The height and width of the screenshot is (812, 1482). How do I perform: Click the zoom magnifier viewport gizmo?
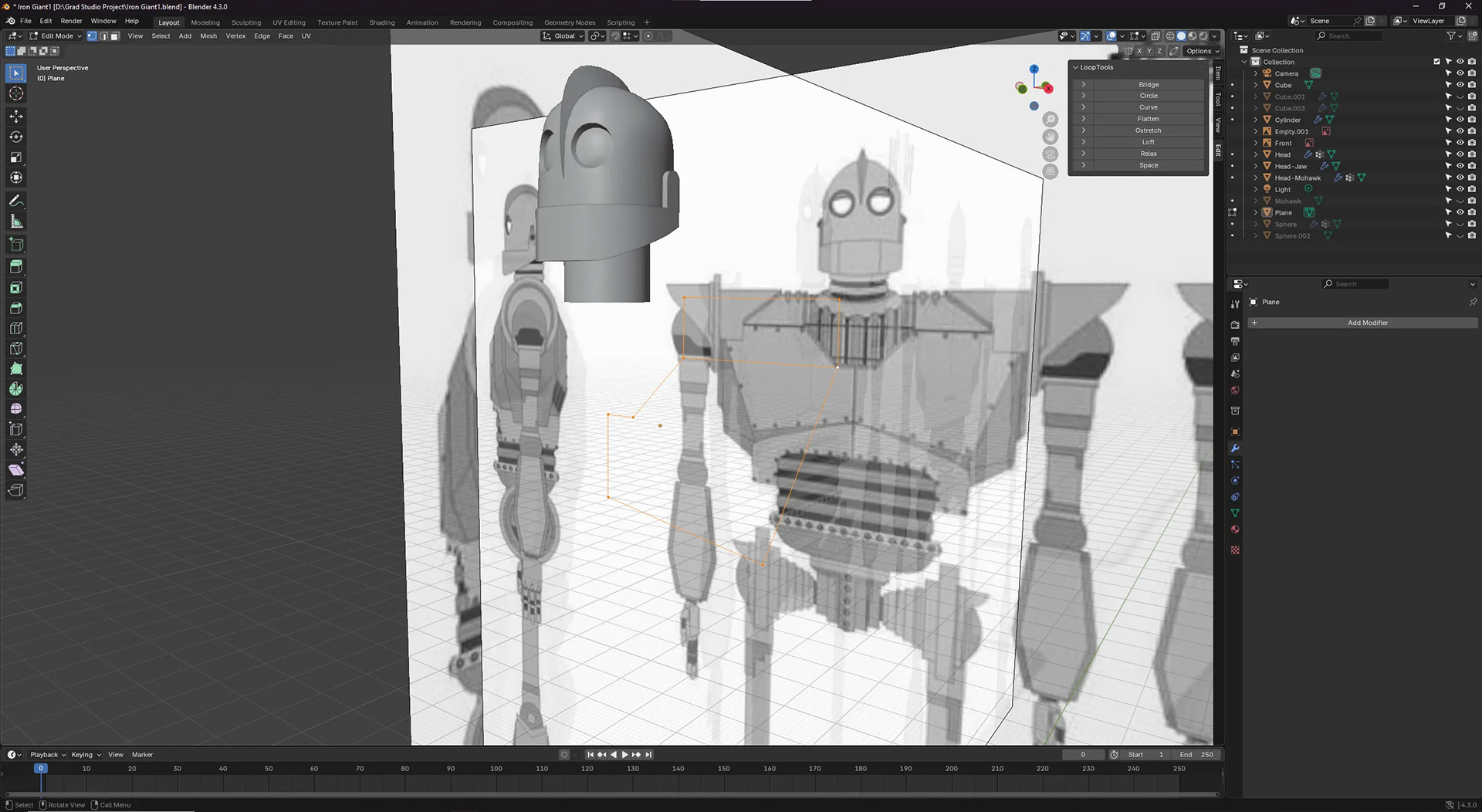[1051, 120]
